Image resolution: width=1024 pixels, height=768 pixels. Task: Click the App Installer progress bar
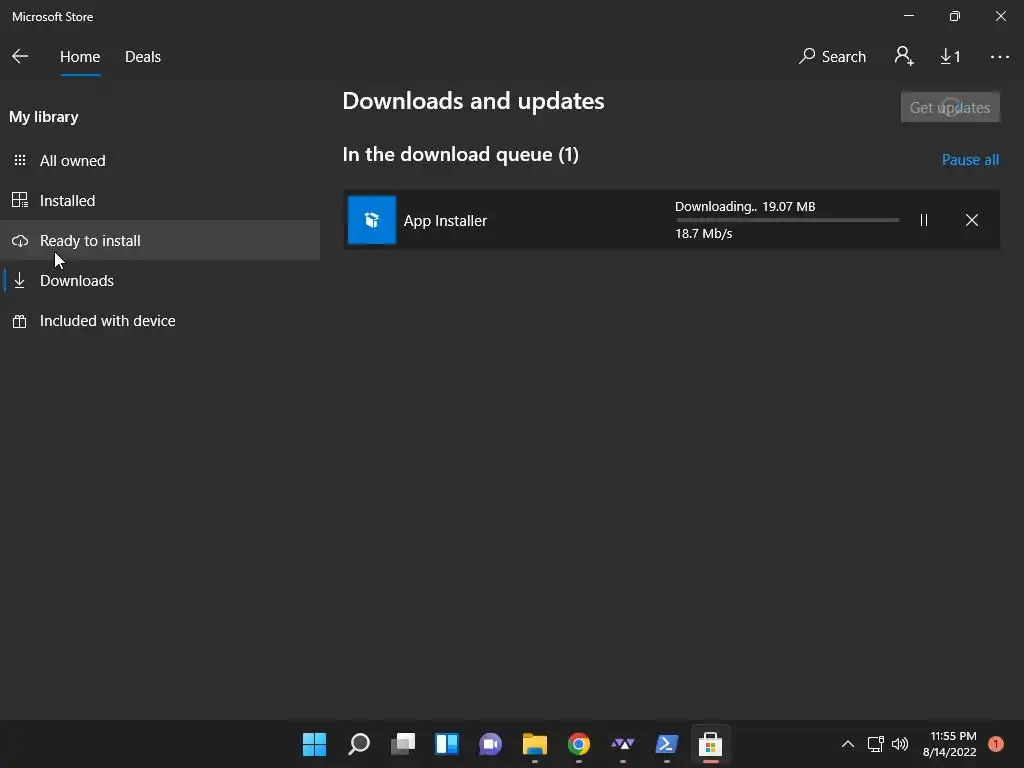pos(787,220)
